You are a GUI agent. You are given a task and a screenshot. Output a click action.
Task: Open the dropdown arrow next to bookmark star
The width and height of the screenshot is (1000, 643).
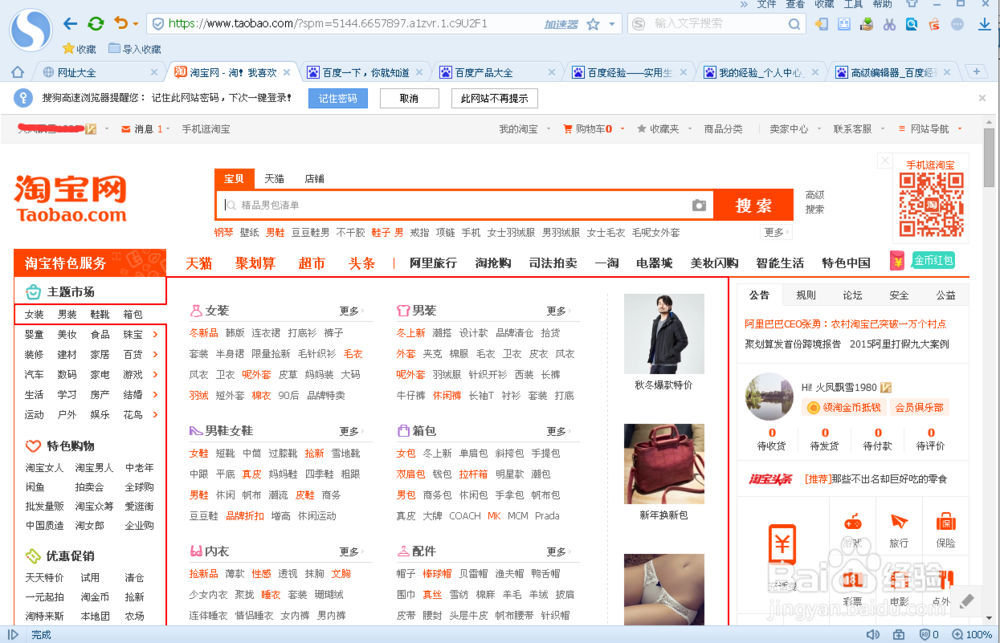[612, 24]
